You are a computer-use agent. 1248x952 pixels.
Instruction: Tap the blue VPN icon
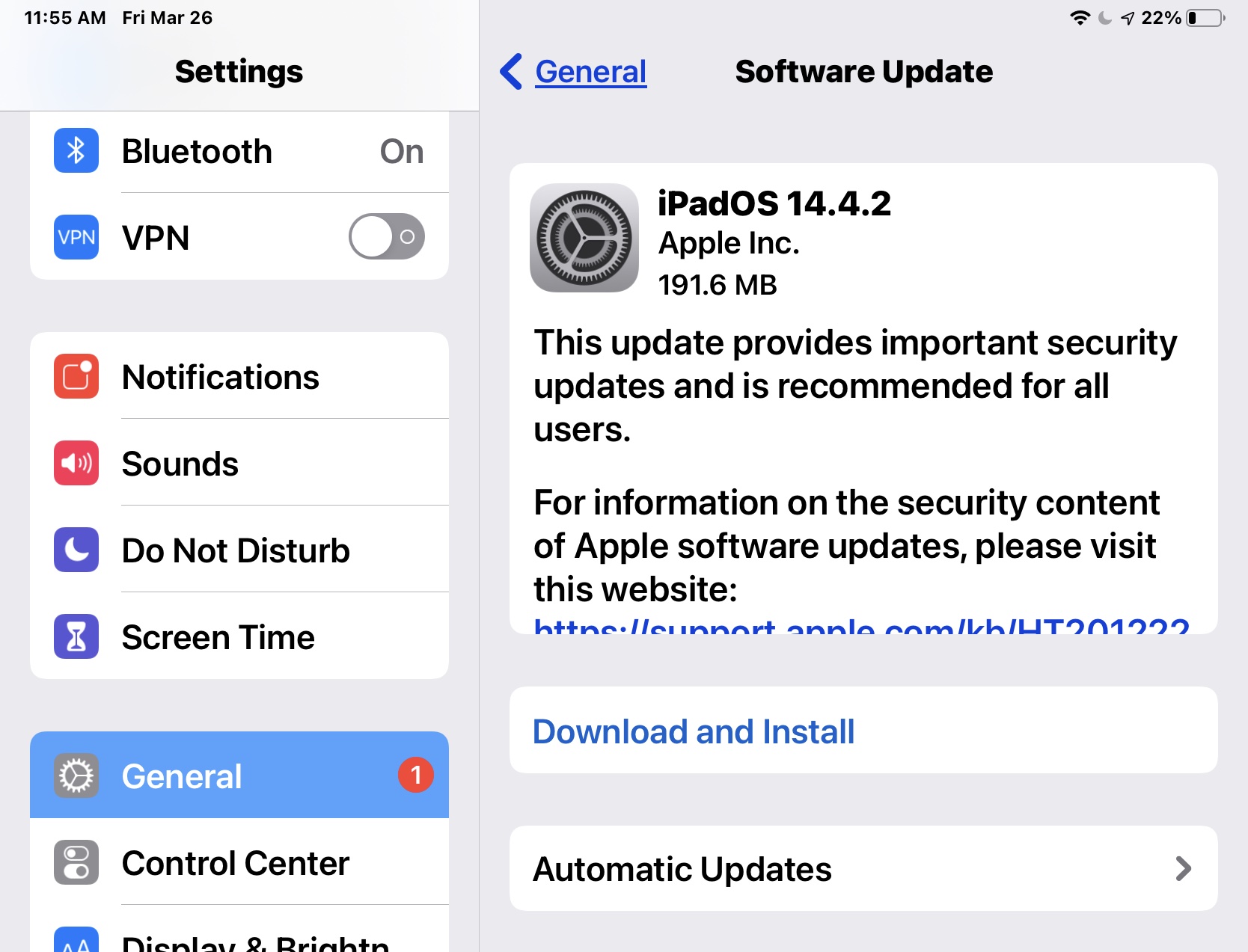coord(76,237)
